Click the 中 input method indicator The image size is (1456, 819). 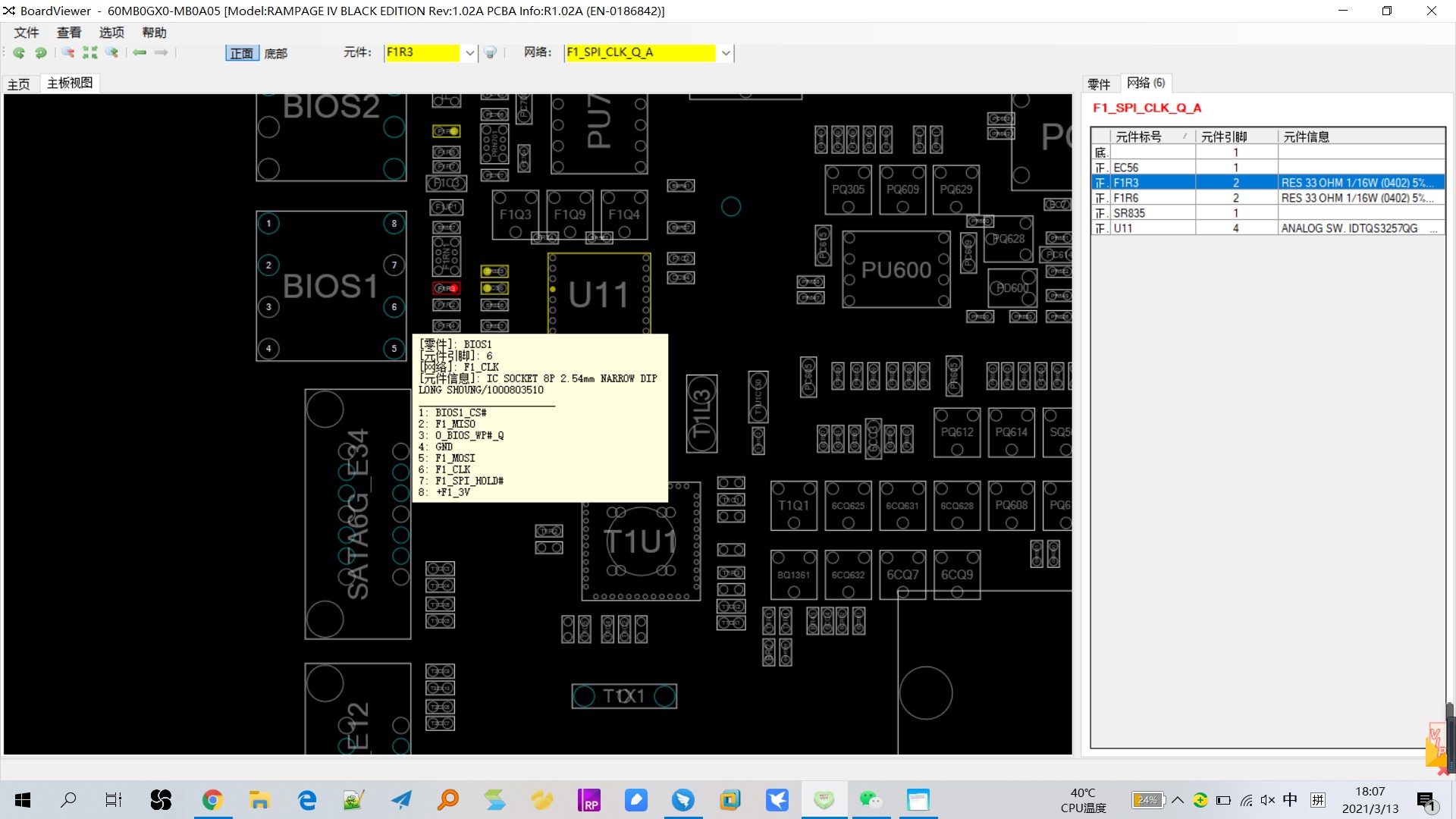coord(1290,800)
